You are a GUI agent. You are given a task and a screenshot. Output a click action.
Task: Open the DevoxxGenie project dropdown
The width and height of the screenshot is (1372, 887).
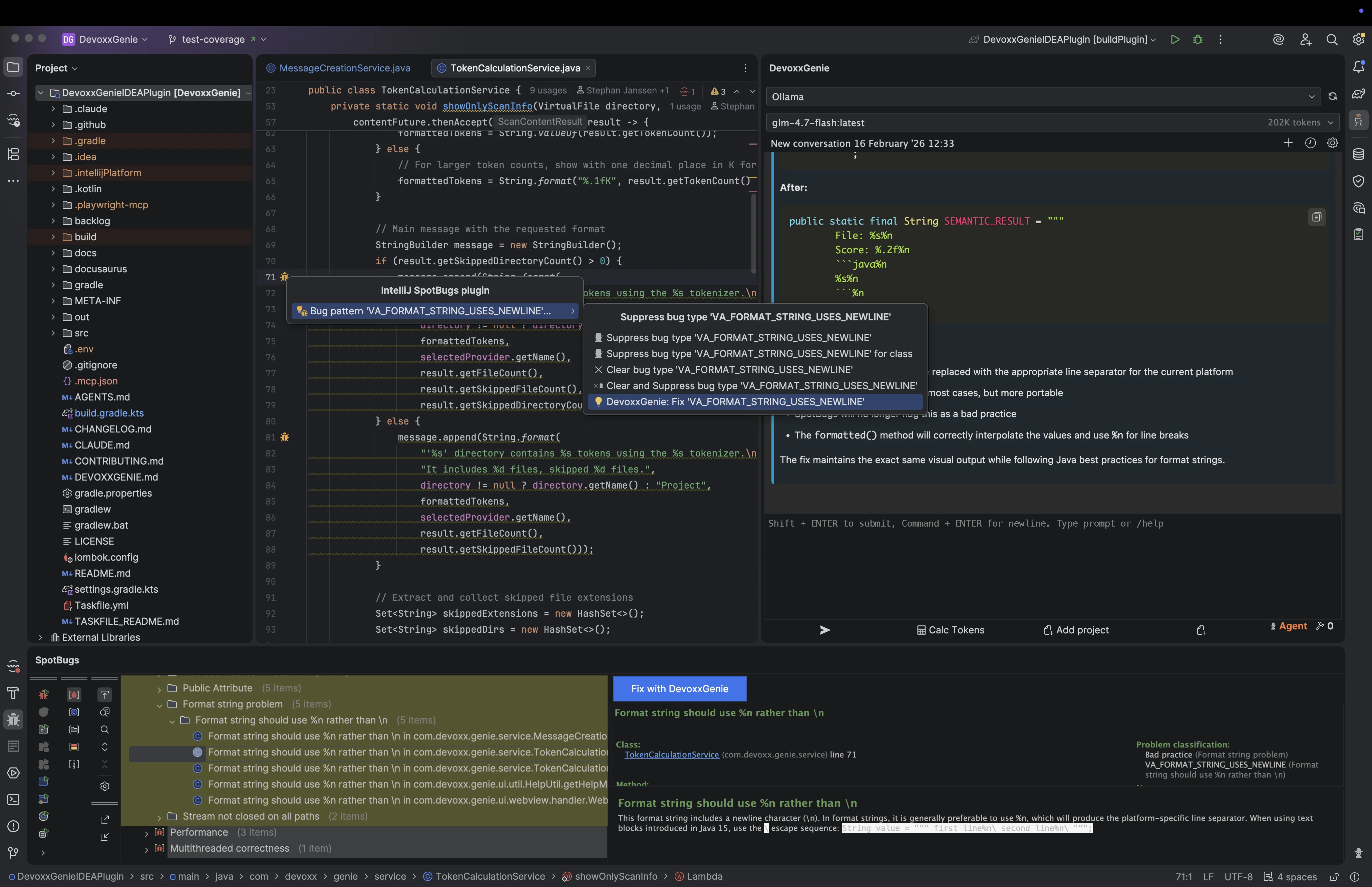pos(105,39)
